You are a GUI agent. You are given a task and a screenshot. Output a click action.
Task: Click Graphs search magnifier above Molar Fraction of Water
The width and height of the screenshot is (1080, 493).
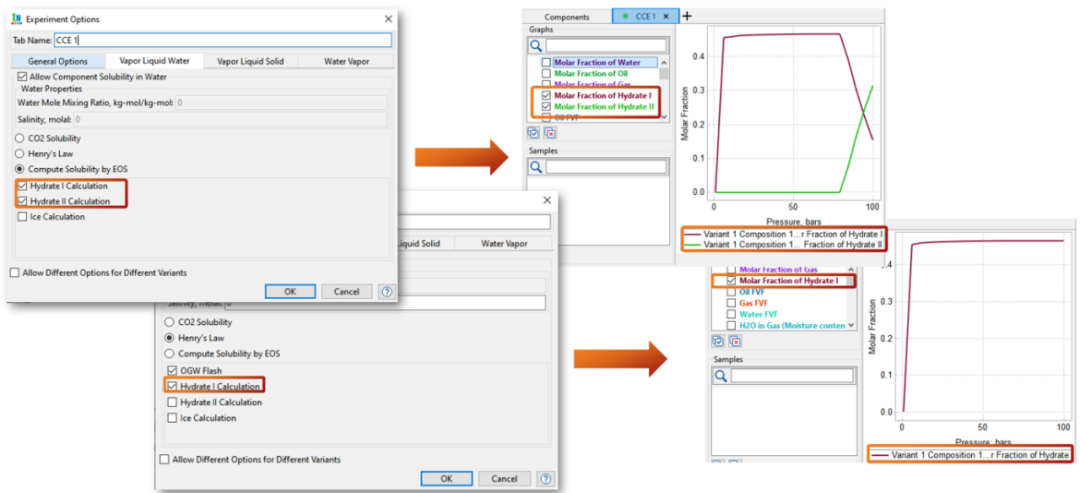pos(536,46)
